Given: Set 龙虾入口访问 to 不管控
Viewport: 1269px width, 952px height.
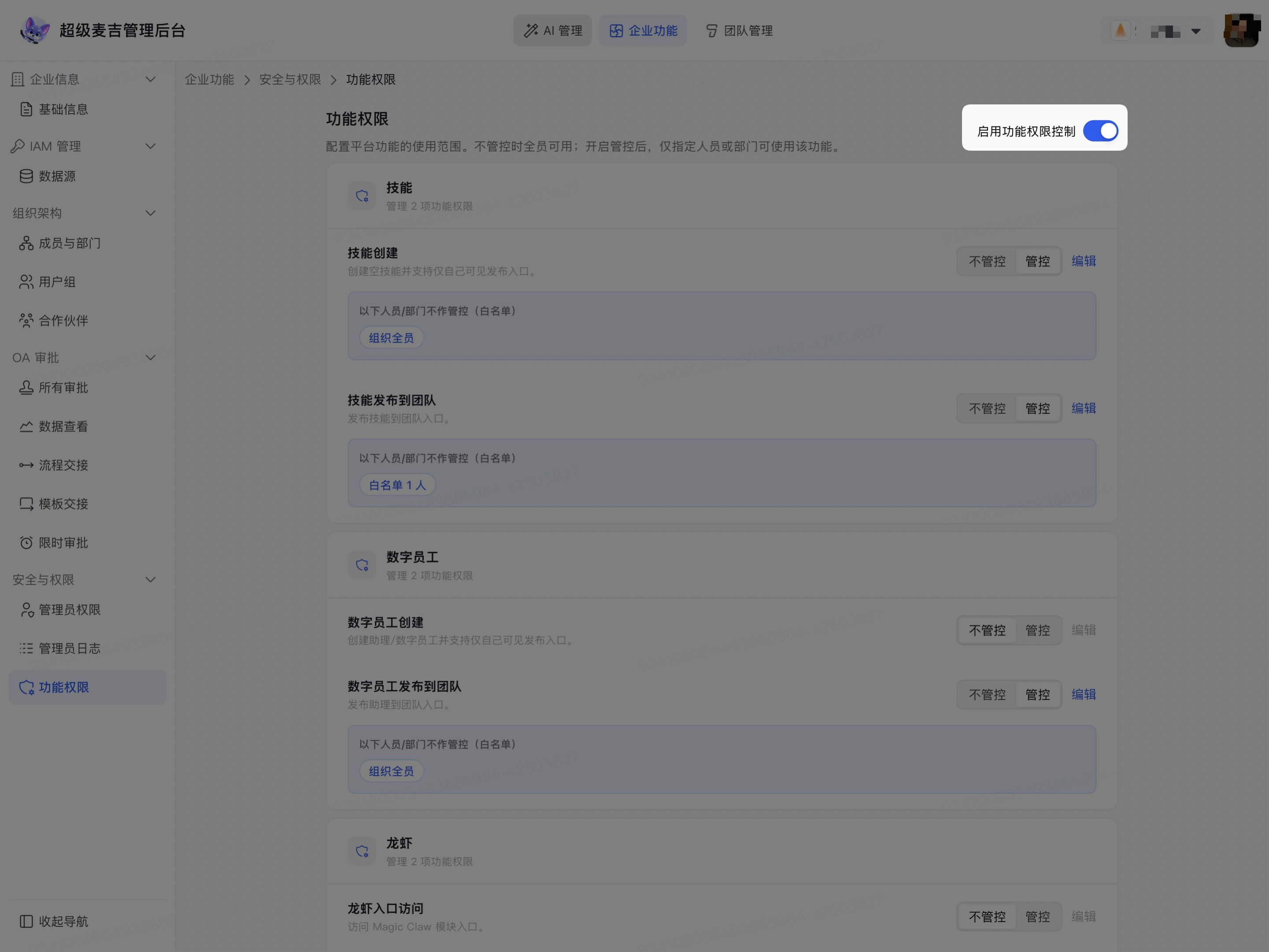Looking at the screenshot, I should [x=987, y=916].
